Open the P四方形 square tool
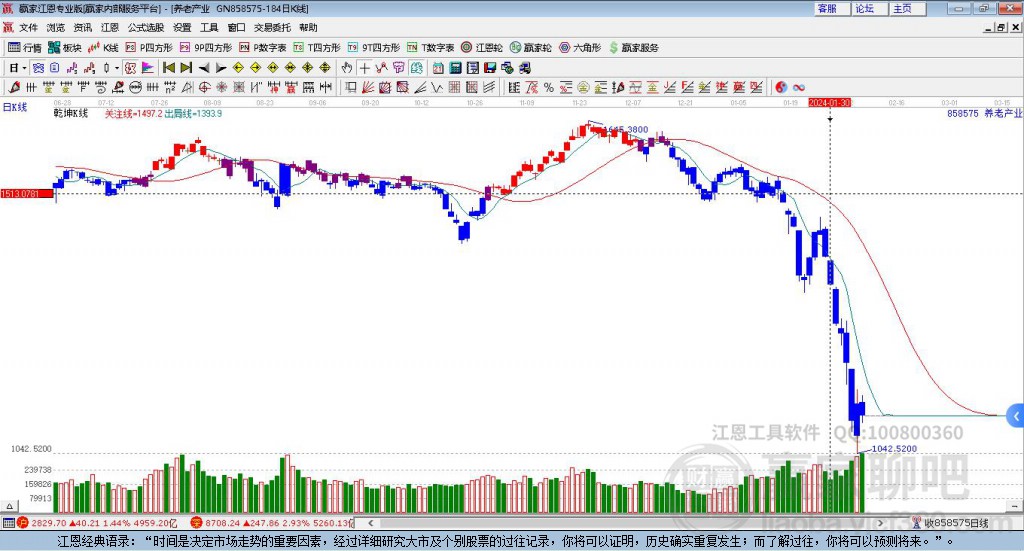The height and width of the screenshot is (551, 1024). tap(149, 48)
